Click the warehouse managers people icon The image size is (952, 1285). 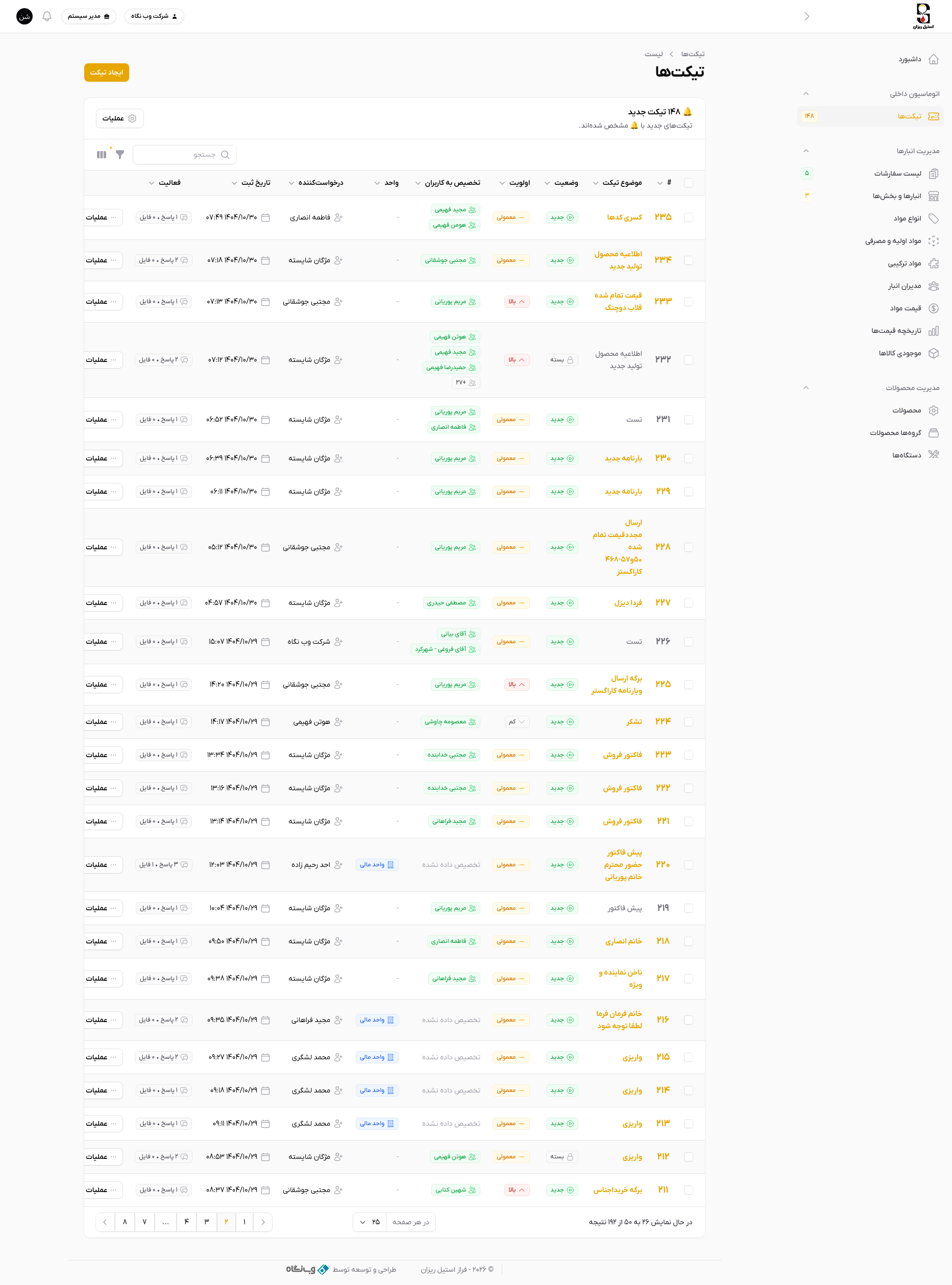(x=933, y=286)
